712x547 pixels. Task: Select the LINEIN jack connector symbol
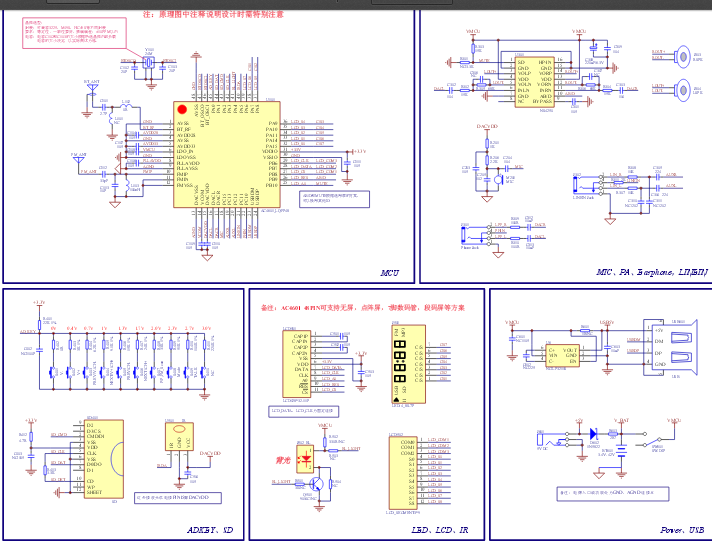(589, 185)
